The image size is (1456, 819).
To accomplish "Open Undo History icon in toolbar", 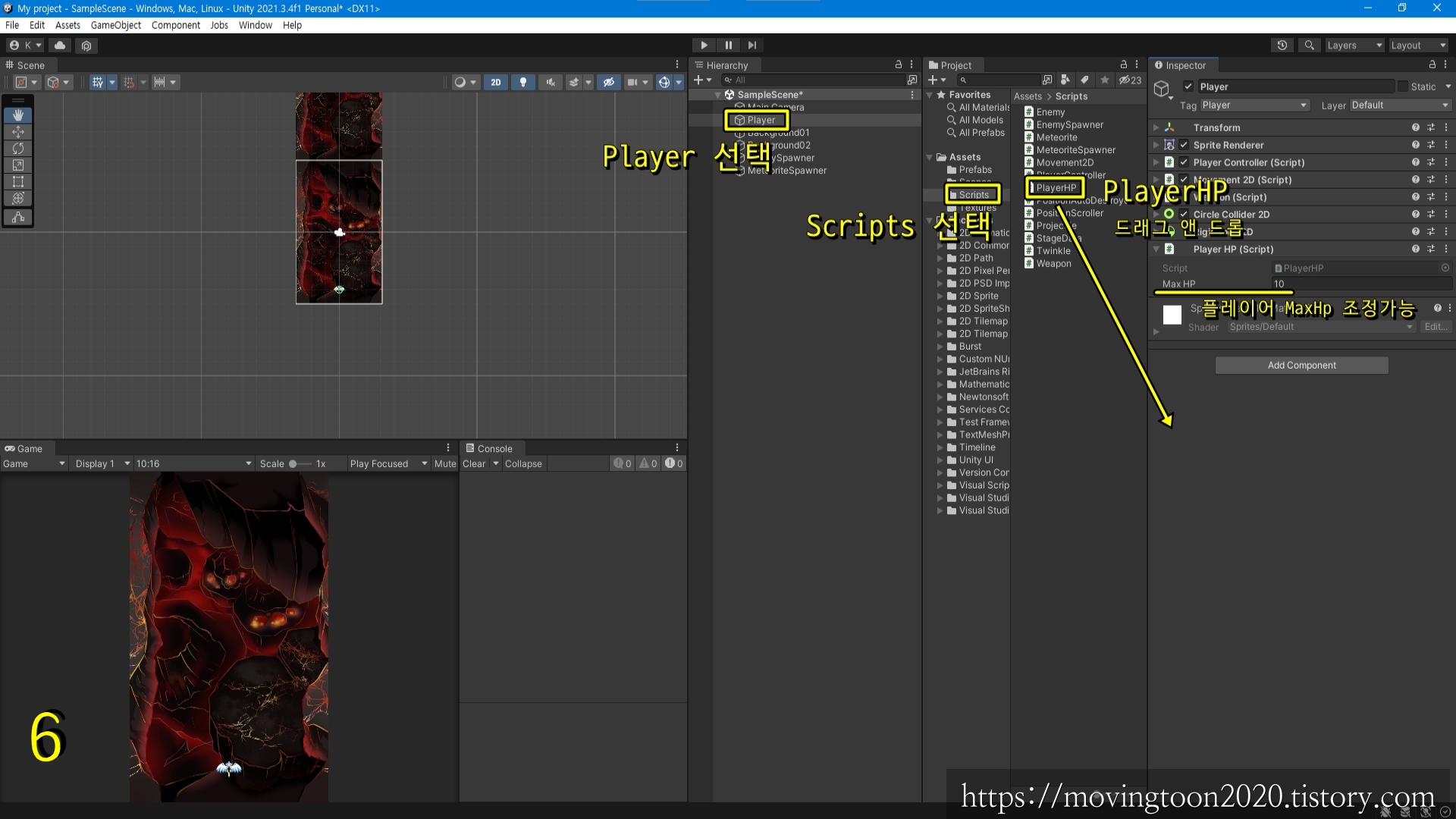I will pyautogui.click(x=1282, y=45).
